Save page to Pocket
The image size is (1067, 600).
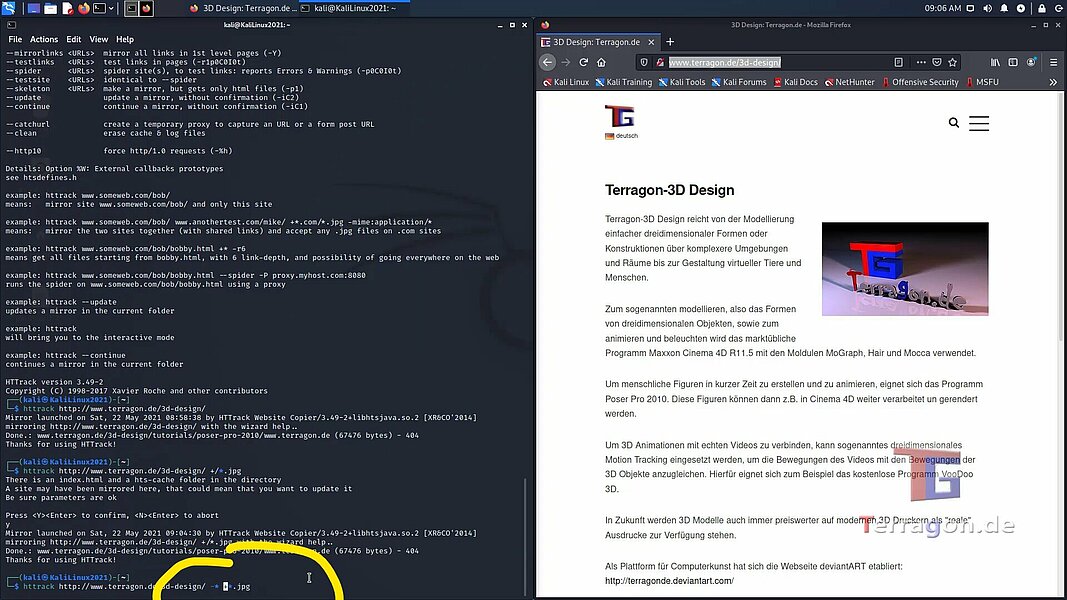coord(937,63)
